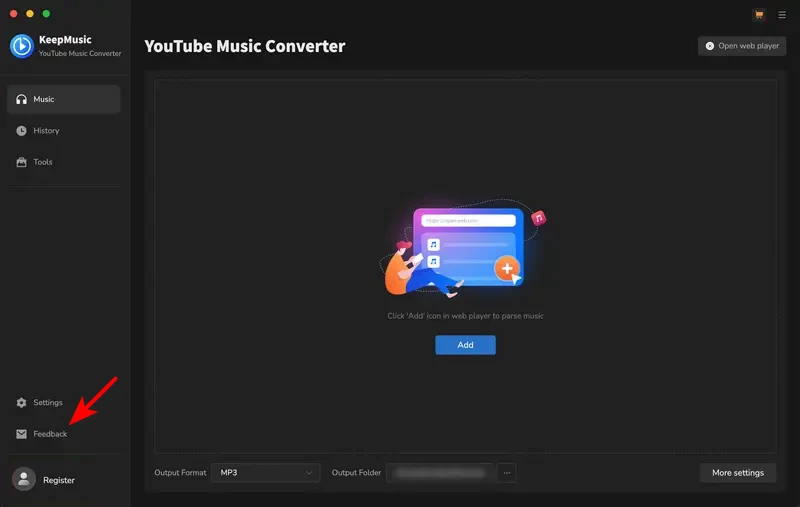Click the Register label
Viewport: 800px width, 507px height.
[x=59, y=480]
